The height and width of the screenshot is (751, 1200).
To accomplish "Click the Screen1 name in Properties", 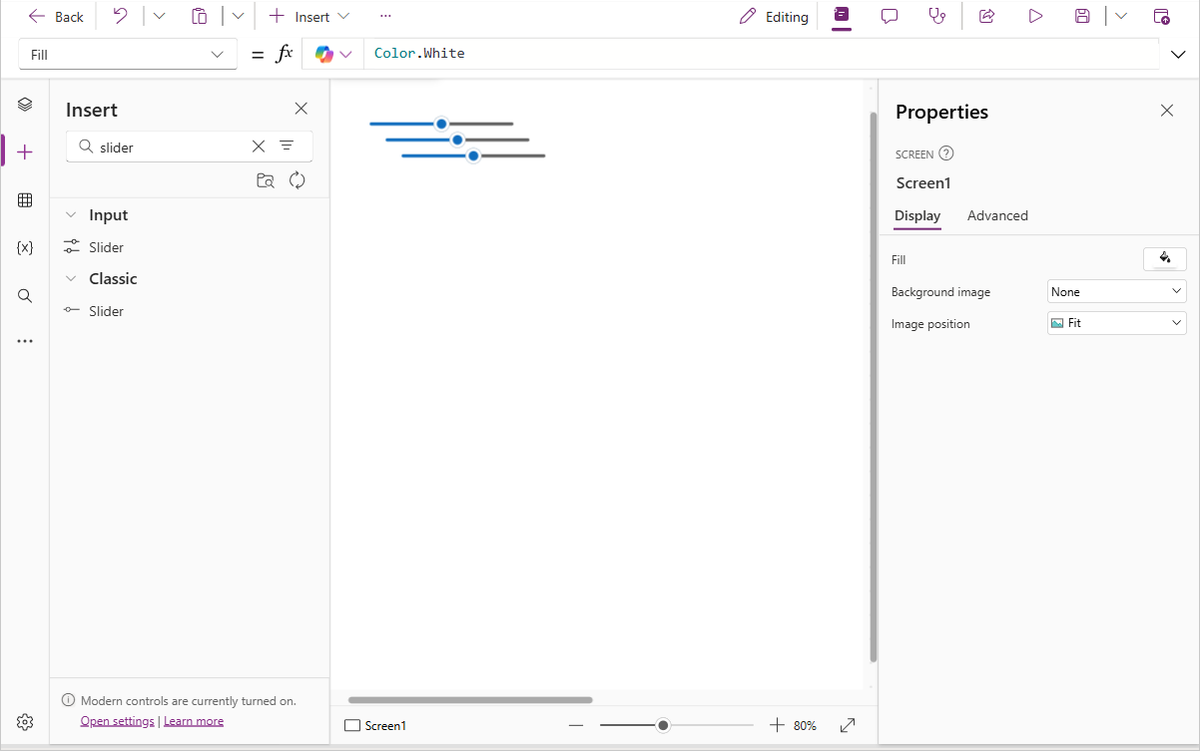I will (923, 183).
